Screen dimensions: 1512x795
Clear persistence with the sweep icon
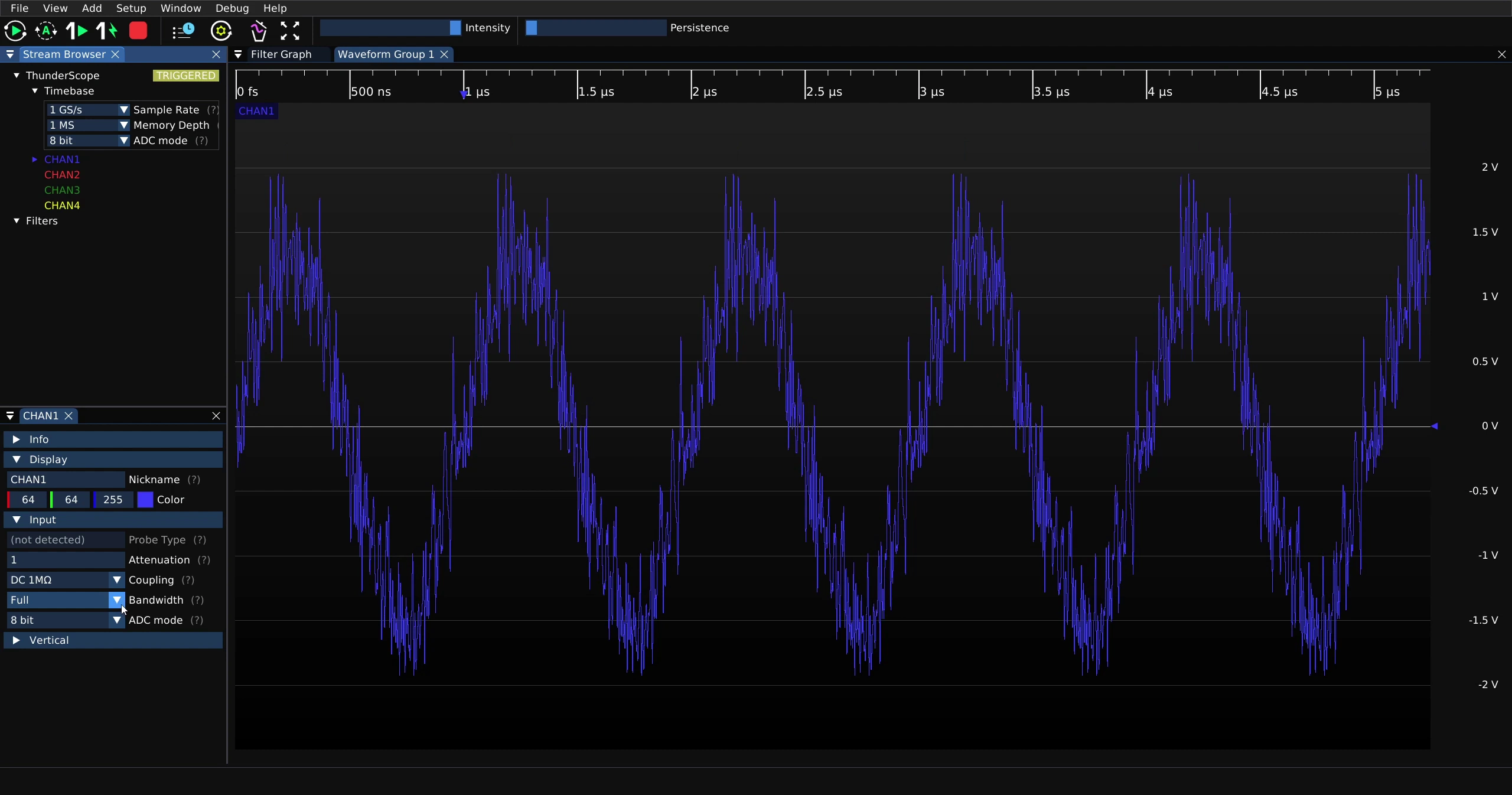coord(258,31)
